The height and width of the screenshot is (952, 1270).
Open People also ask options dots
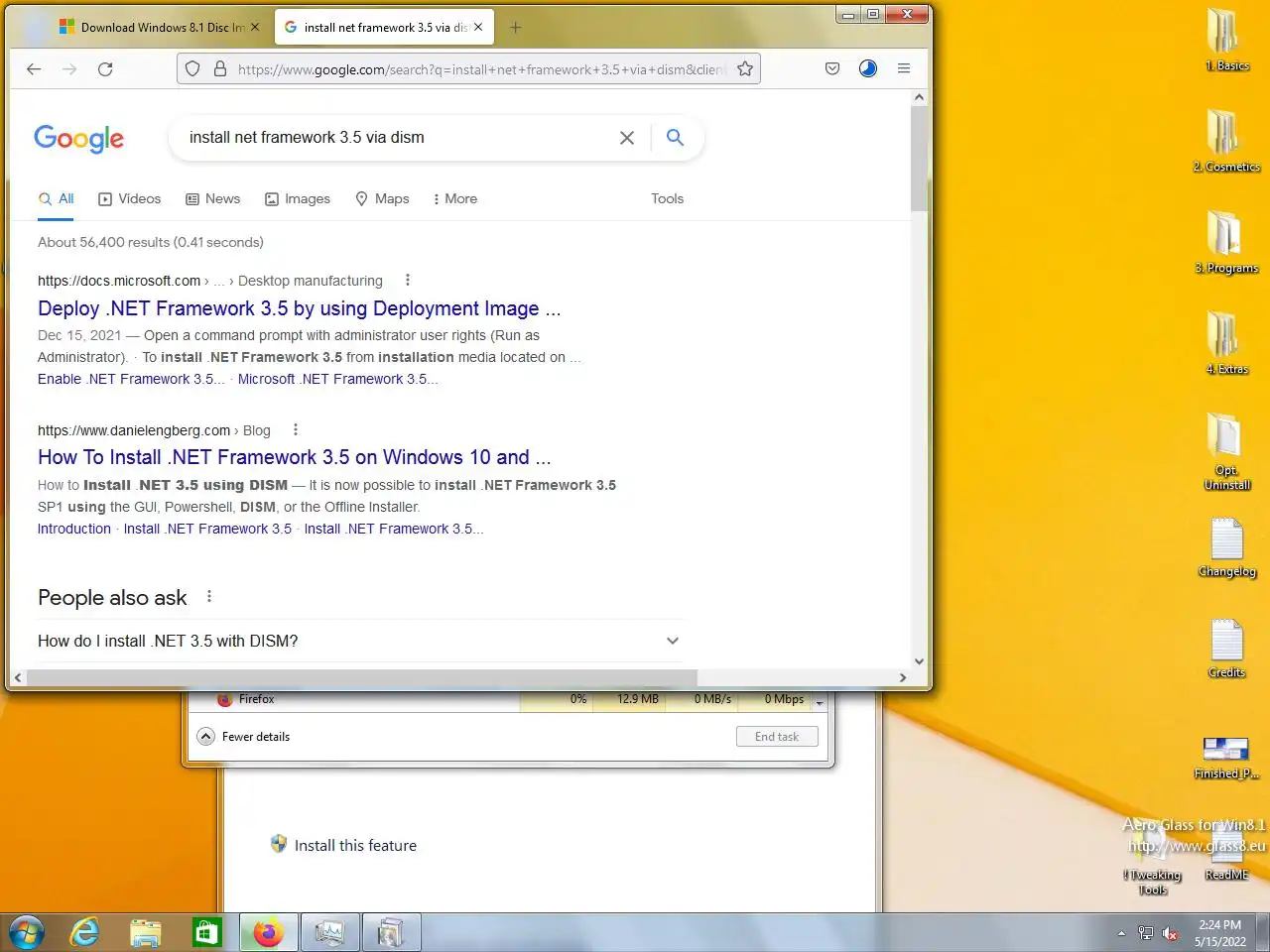coord(208,596)
